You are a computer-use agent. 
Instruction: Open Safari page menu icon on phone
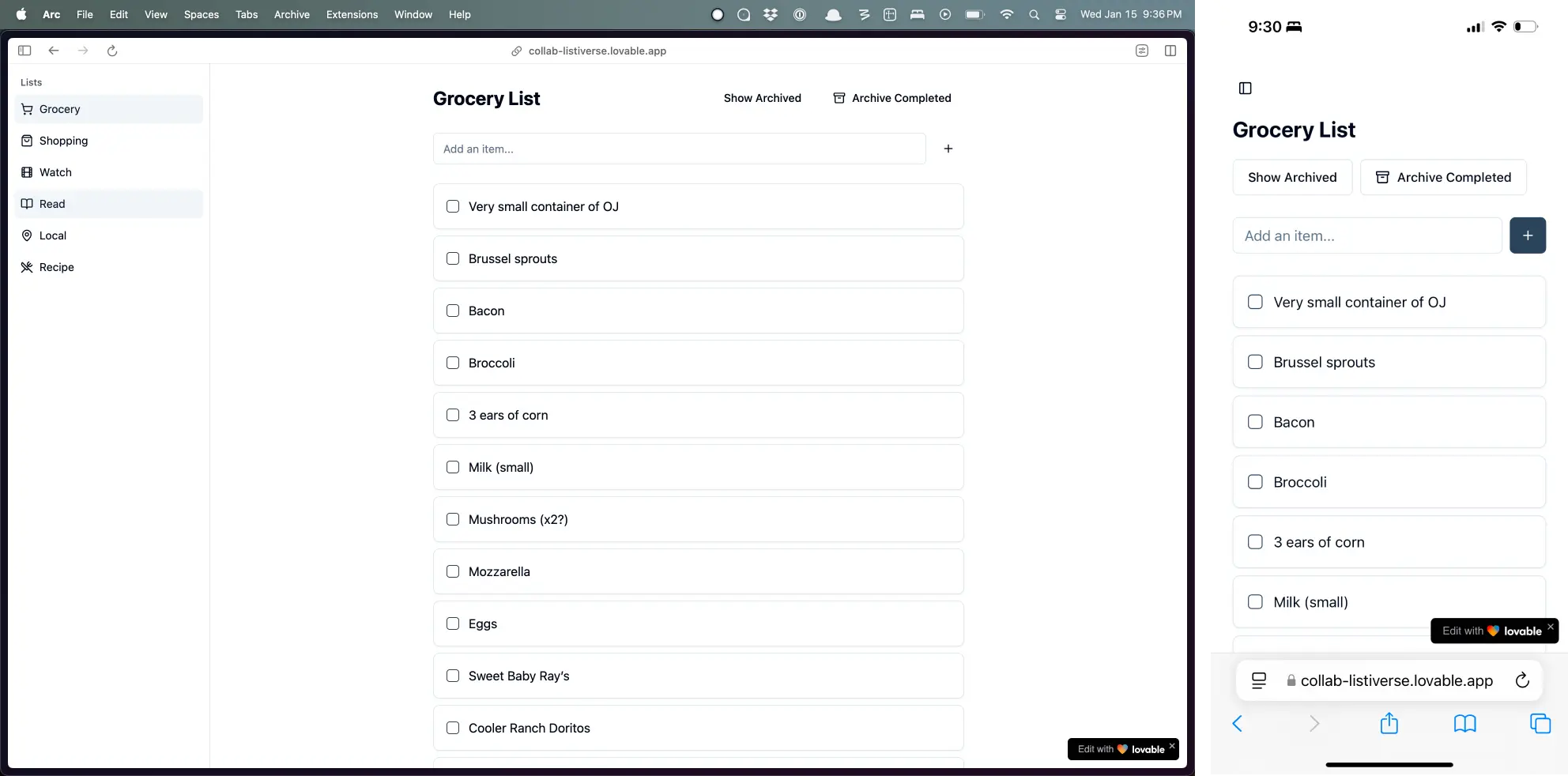(x=1259, y=680)
